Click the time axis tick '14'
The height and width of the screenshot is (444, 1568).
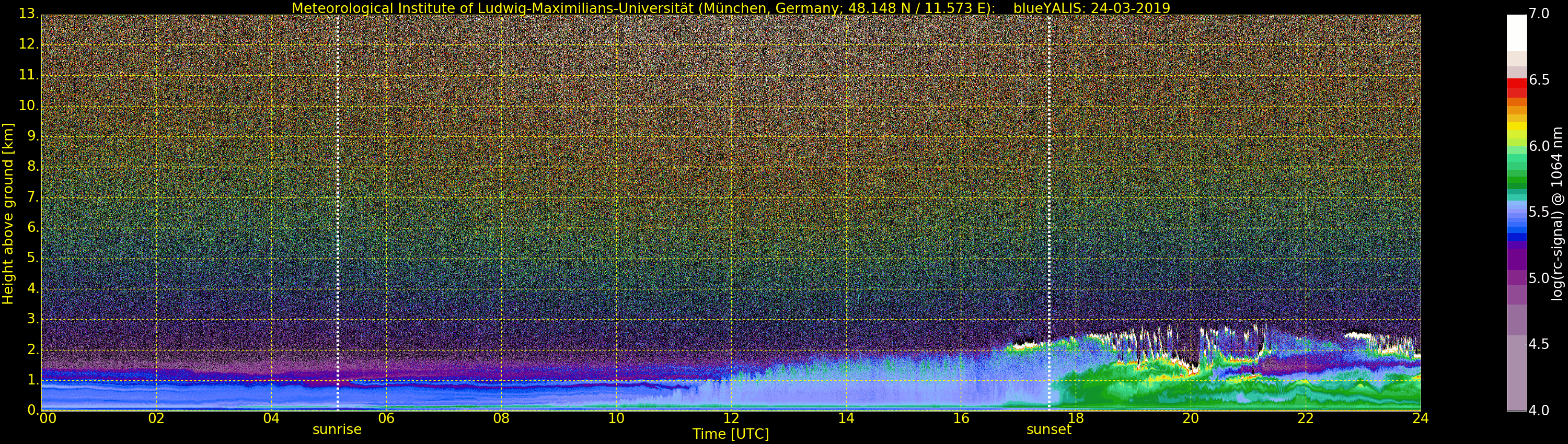click(846, 418)
